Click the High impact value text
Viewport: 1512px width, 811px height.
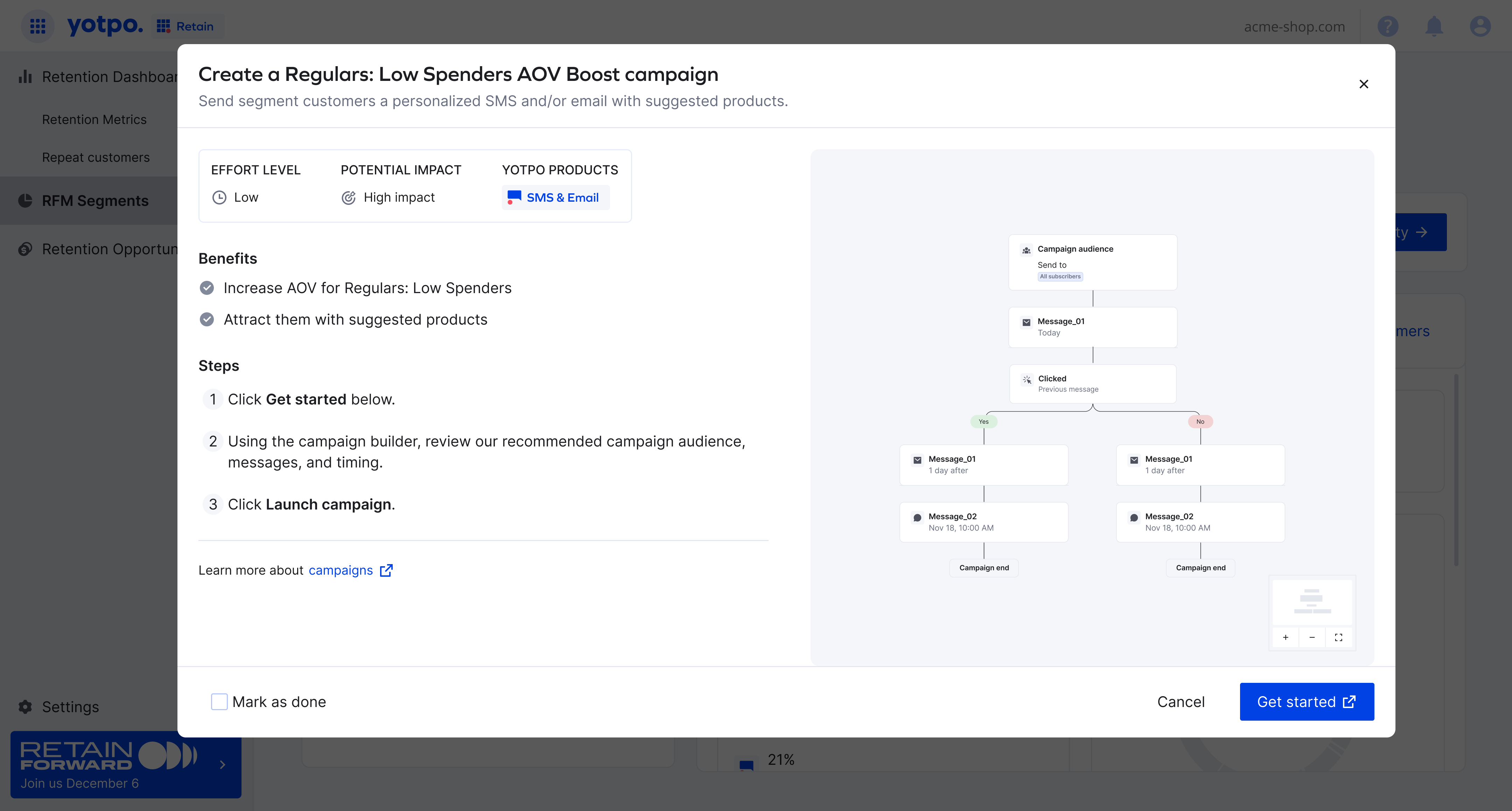[399, 197]
